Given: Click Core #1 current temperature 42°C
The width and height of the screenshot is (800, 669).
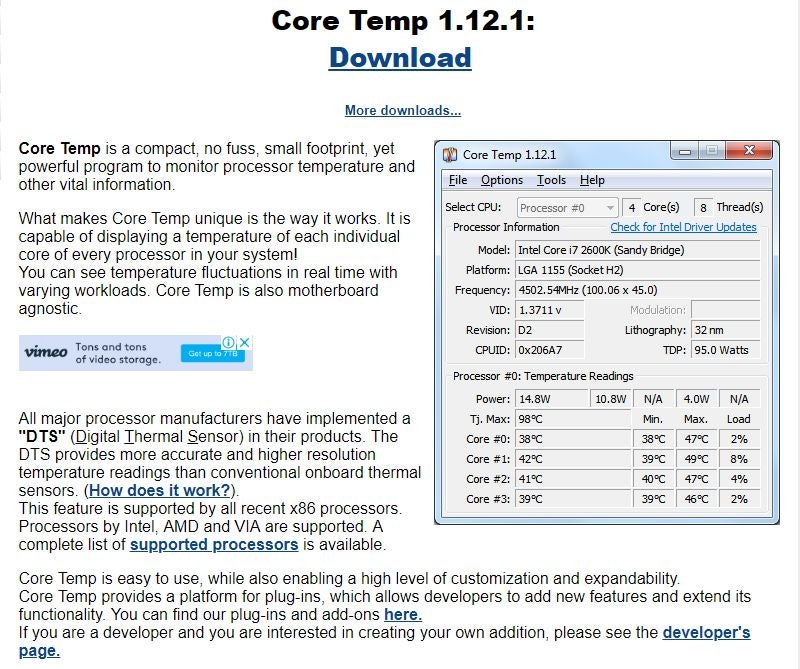Looking at the screenshot, I should point(573,459).
